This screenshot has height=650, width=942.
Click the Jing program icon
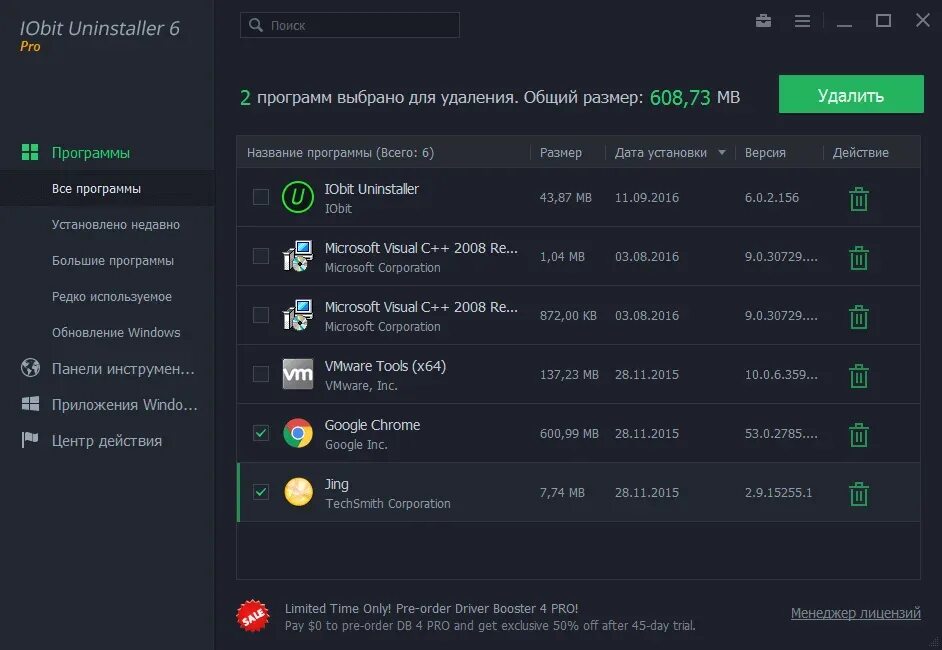point(298,491)
